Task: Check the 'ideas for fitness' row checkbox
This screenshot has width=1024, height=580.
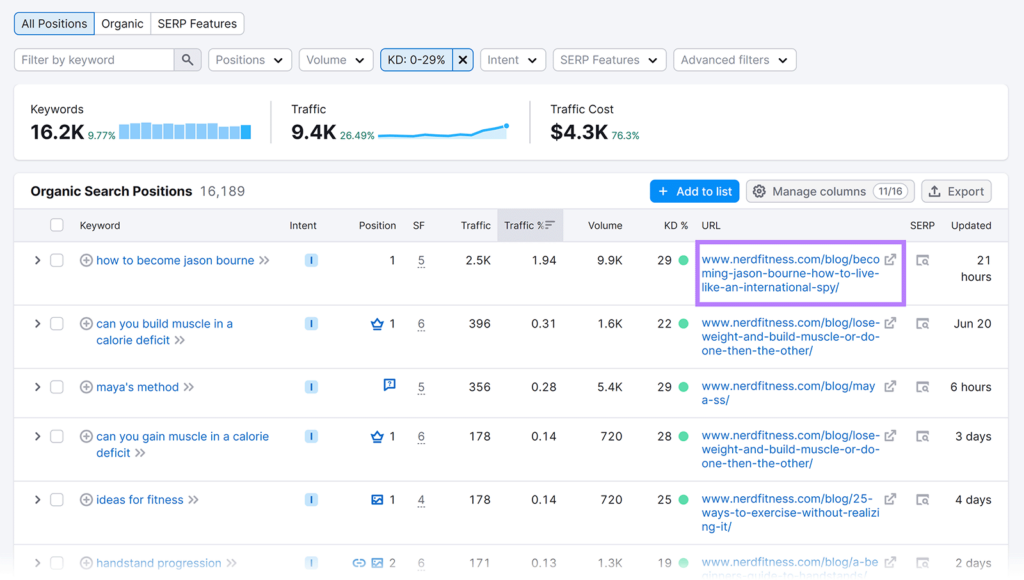Action: (x=57, y=500)
